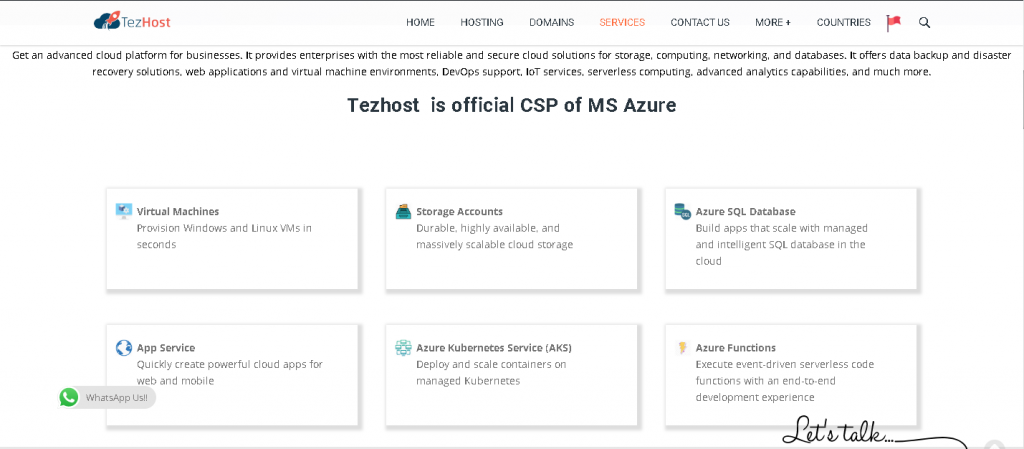Open the search magnifier icon
This screenshot has height=449, width=1024.
pos(924,22)
